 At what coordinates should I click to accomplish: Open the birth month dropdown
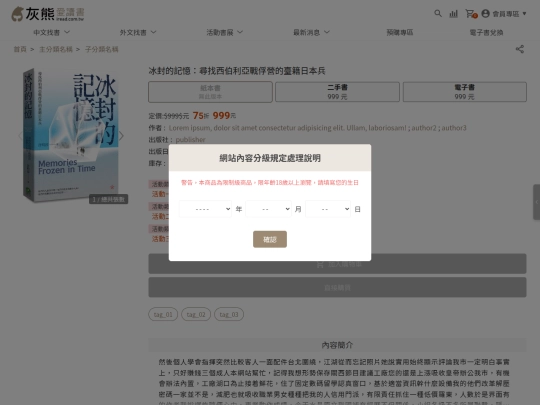268,209
